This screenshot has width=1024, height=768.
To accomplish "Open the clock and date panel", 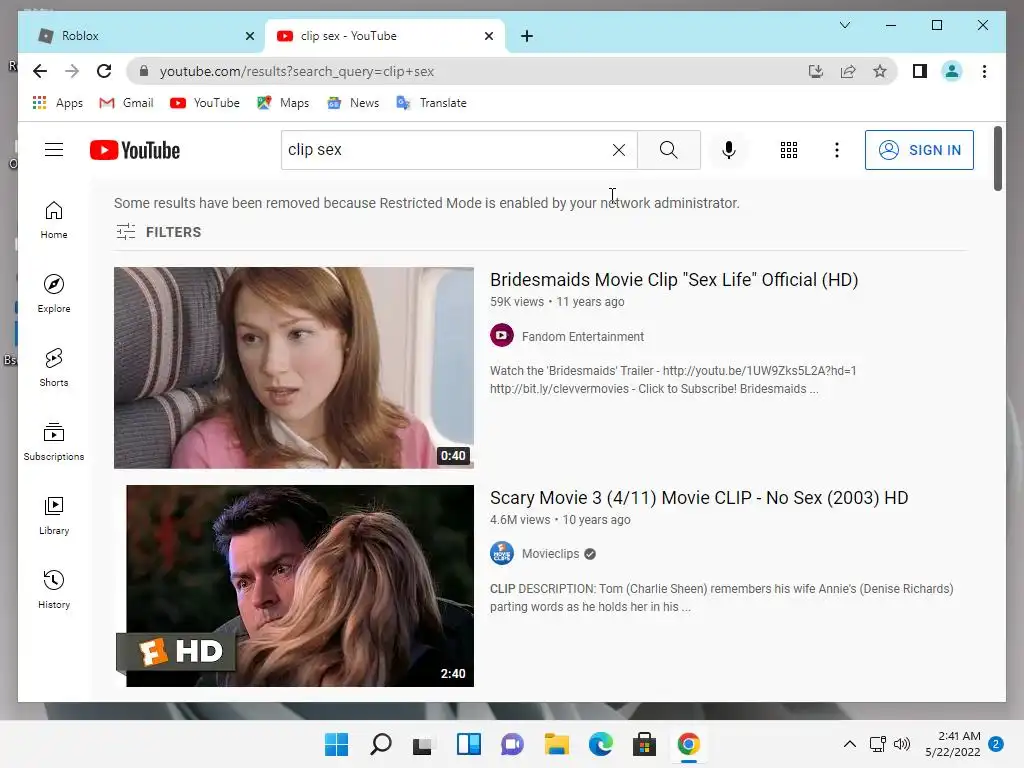I will click(x=953, y=744).
